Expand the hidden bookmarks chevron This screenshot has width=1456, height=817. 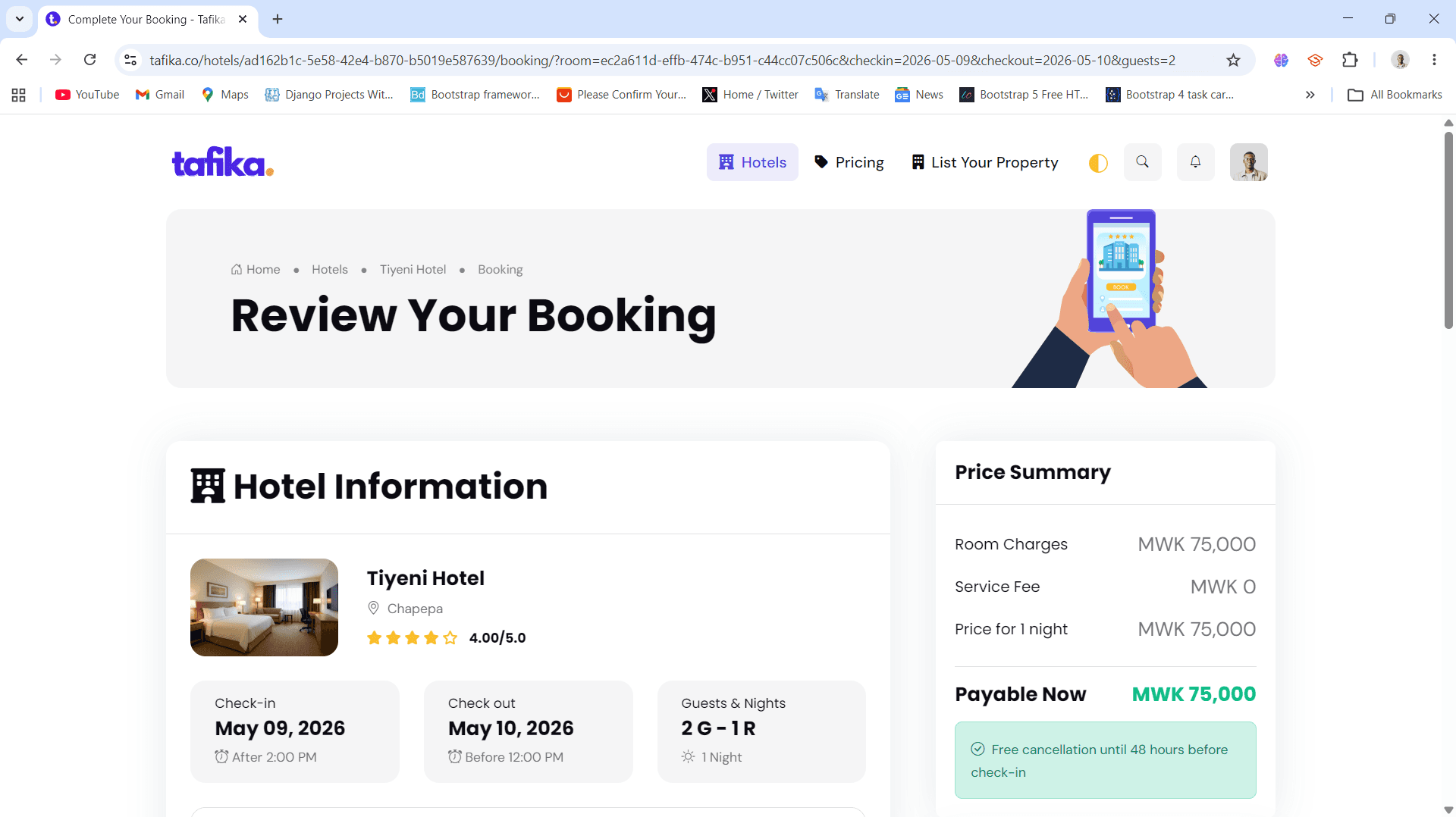(x=1310, y=95)
